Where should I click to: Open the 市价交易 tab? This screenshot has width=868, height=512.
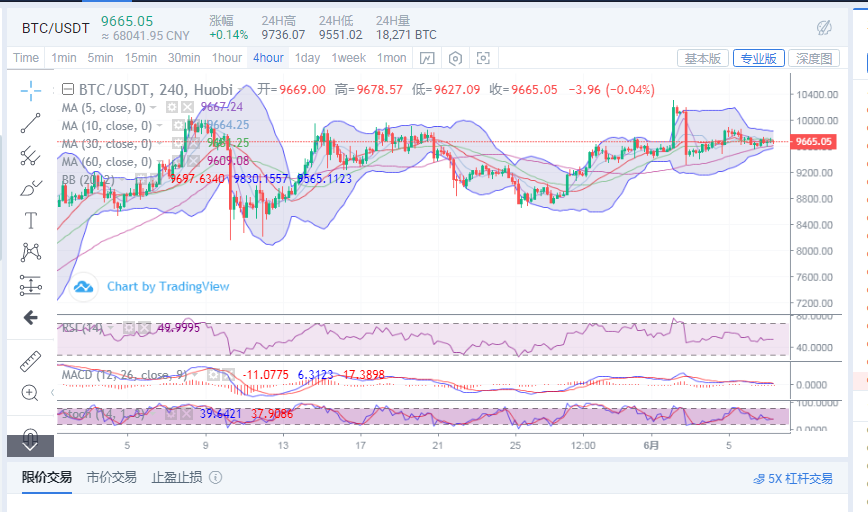pos(111,477)
